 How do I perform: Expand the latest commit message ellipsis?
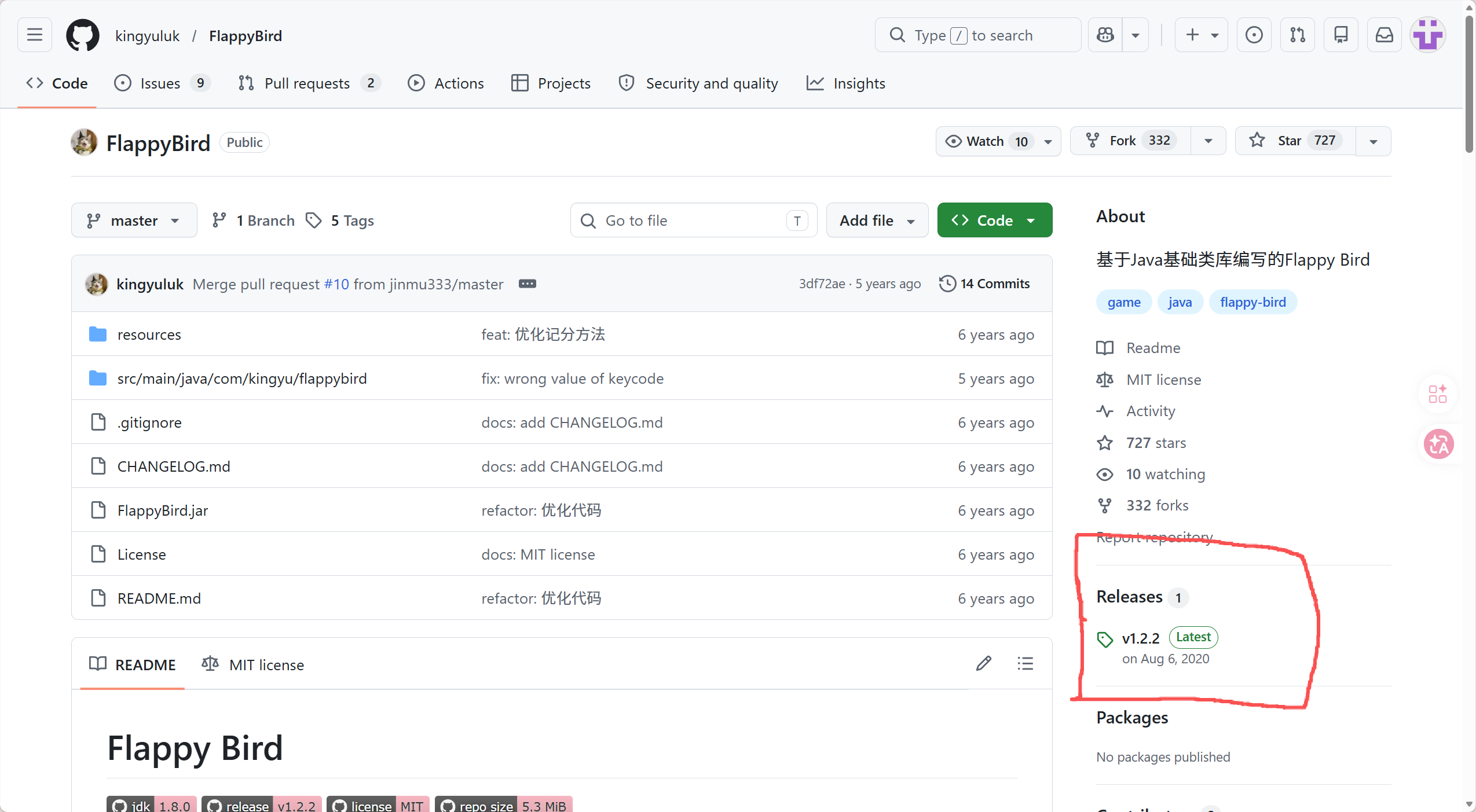527,284
